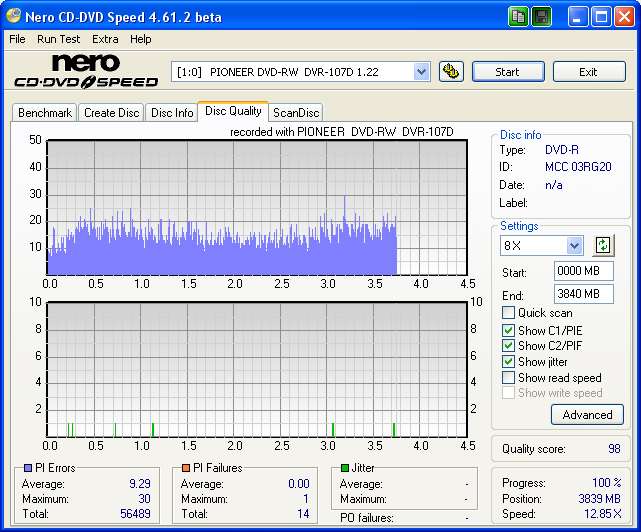Open the Advanced settings button
The image size is (641, 532).
coord(587,415)
